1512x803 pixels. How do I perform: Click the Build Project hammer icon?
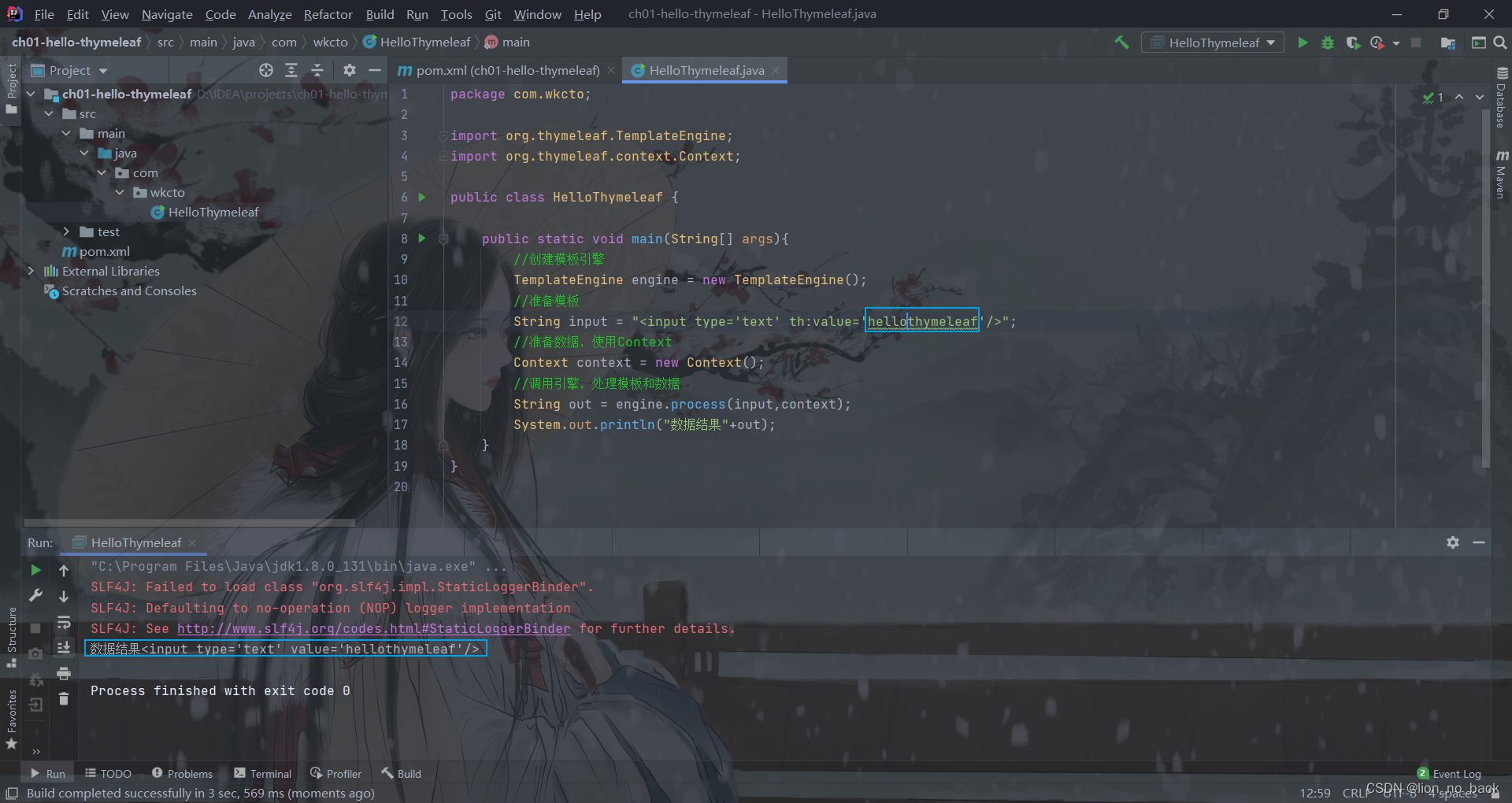tap(1121, 43)
